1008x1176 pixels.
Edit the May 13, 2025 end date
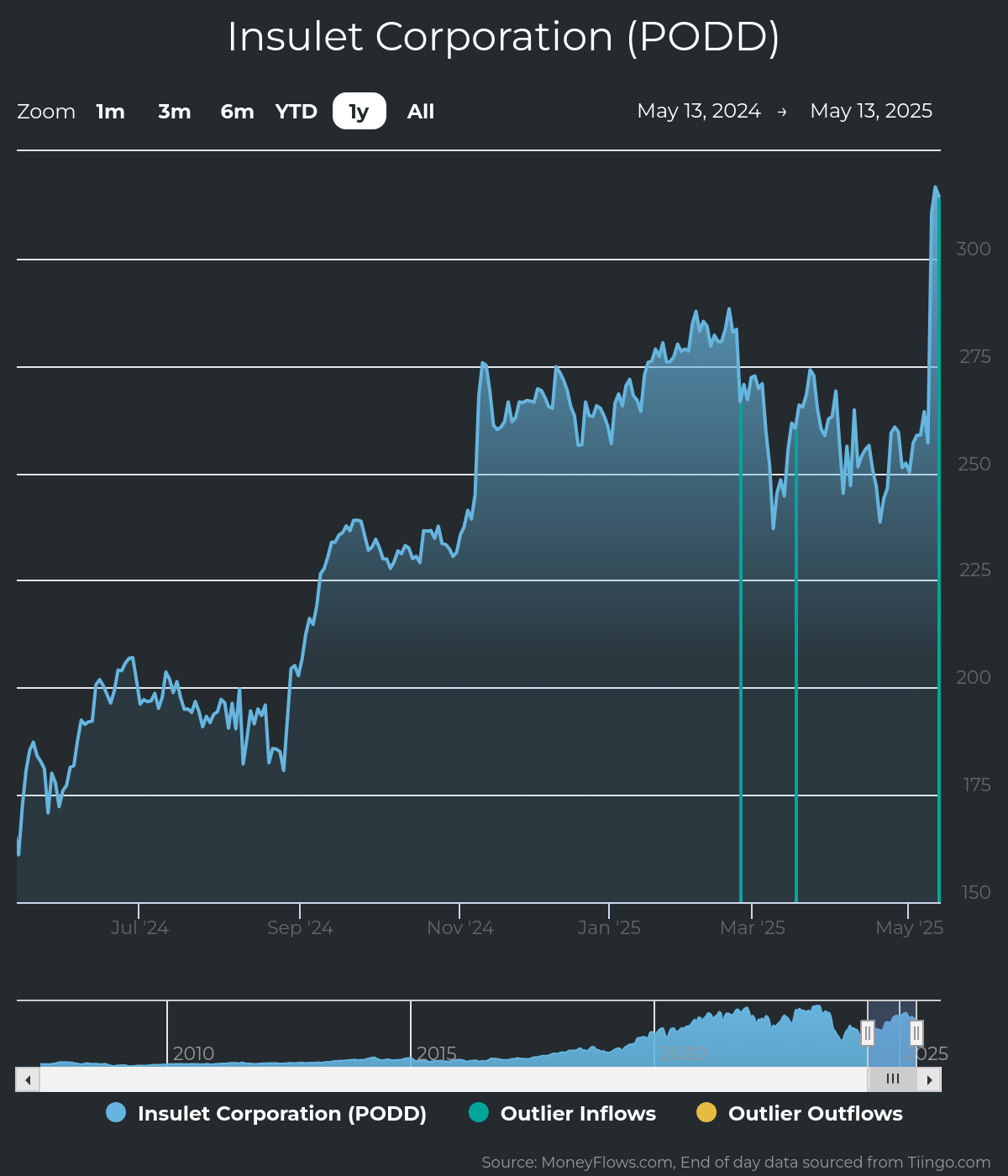(x=871, y=111)
